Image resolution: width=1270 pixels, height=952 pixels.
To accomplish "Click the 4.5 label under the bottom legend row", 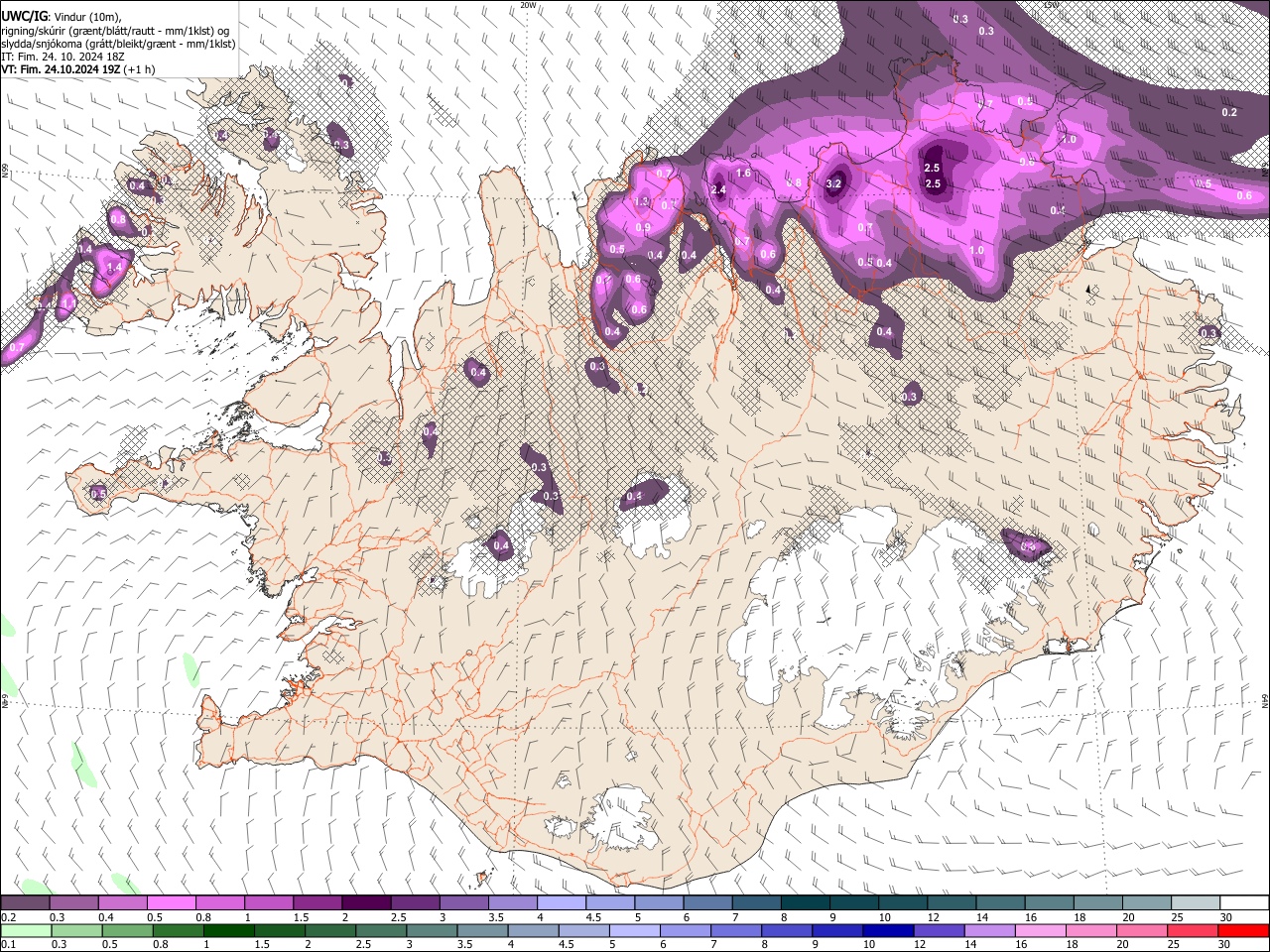I will coord(566,945).
